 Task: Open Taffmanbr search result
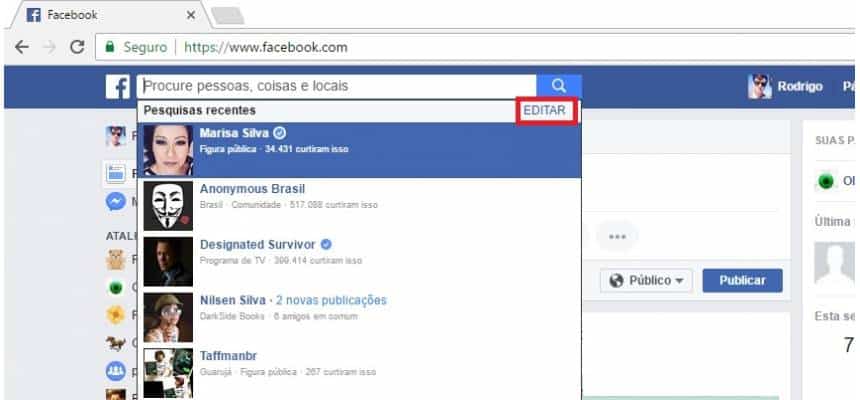click(x=359, y=372)
